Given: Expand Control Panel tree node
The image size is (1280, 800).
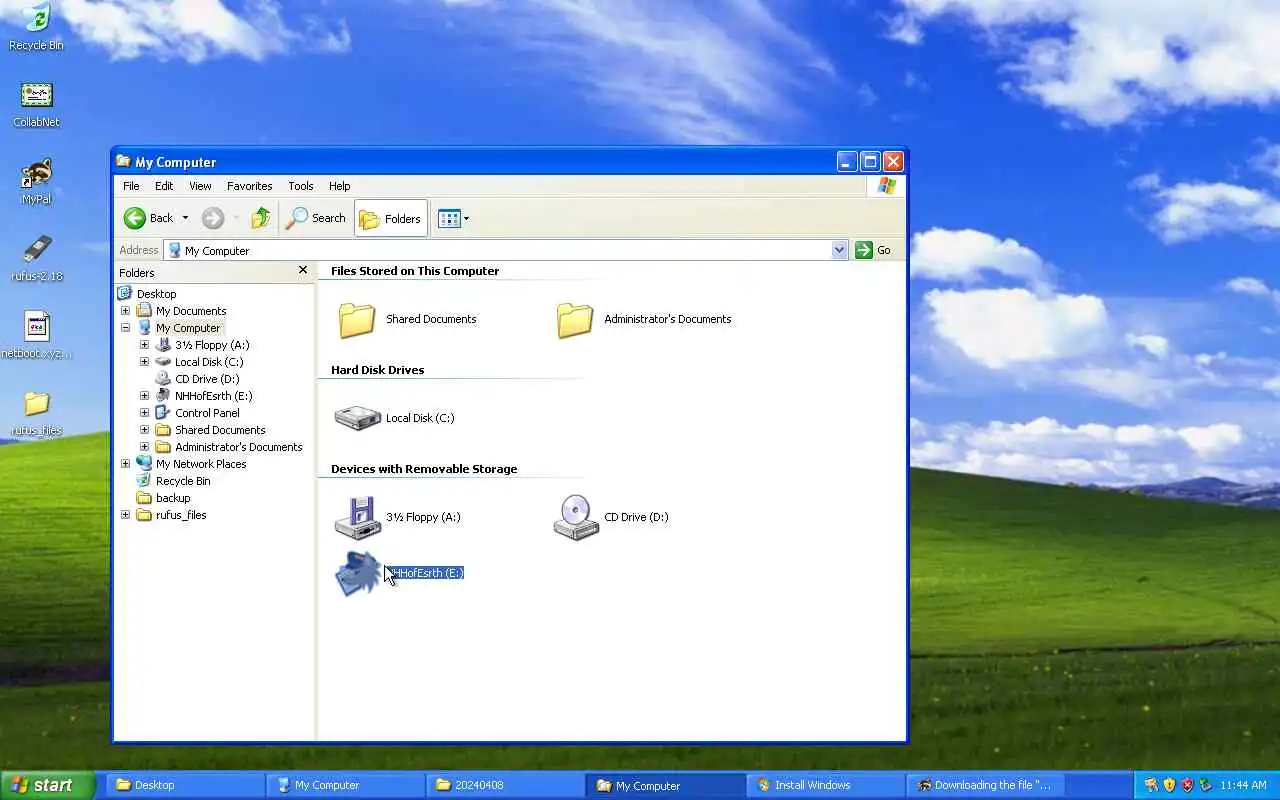Looking at the screenshot, I should click(x=144, y=413).
